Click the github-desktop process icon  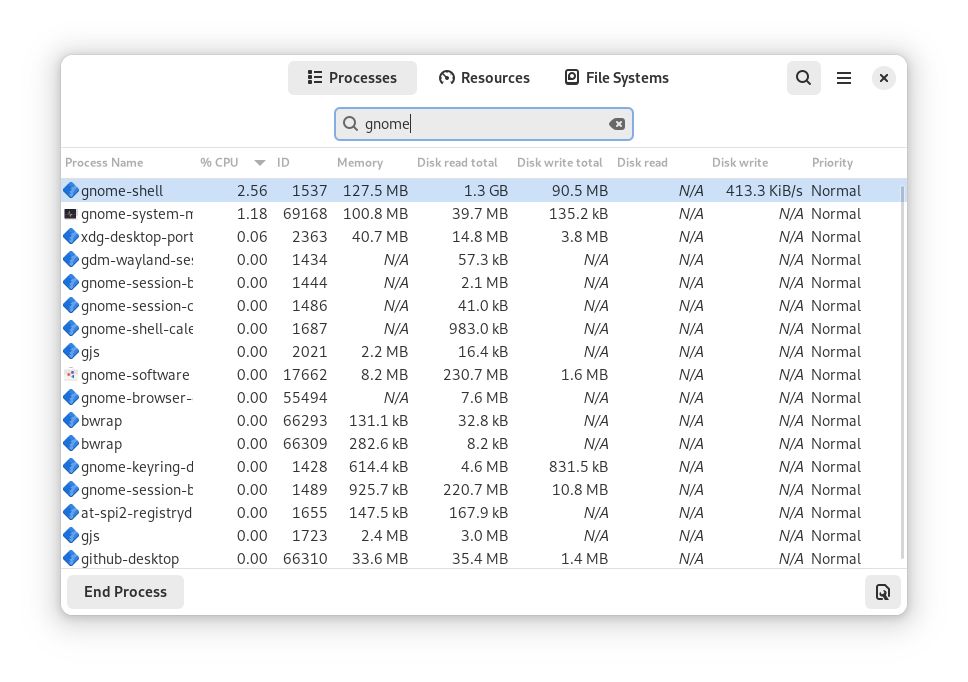71,558
